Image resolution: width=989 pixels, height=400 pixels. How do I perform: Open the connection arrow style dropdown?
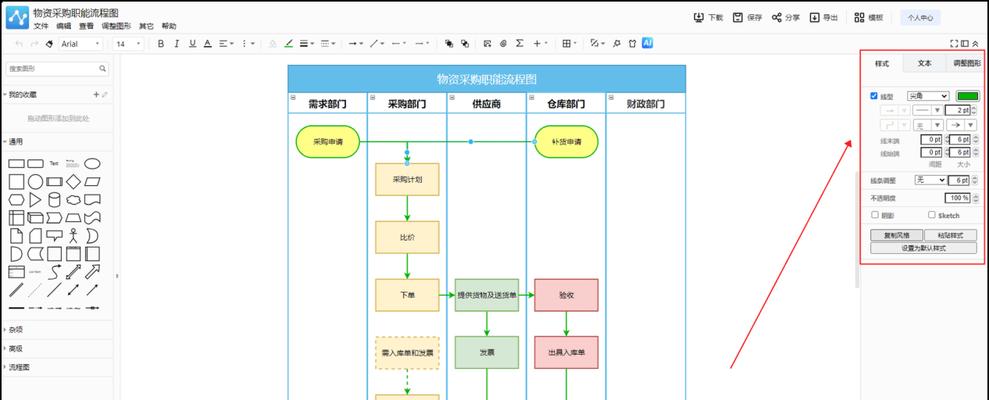[x=356, y=44]
